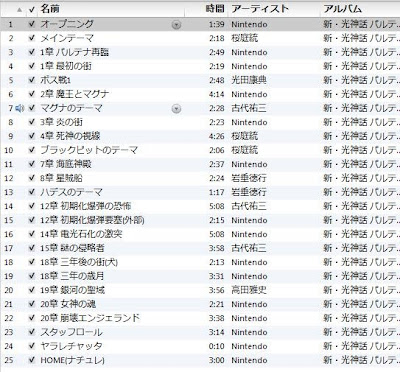Viewport: 400px width, 372px height.
Task: Uncheck the checkbox for オープニング
Action: click(x=32, y=24)
